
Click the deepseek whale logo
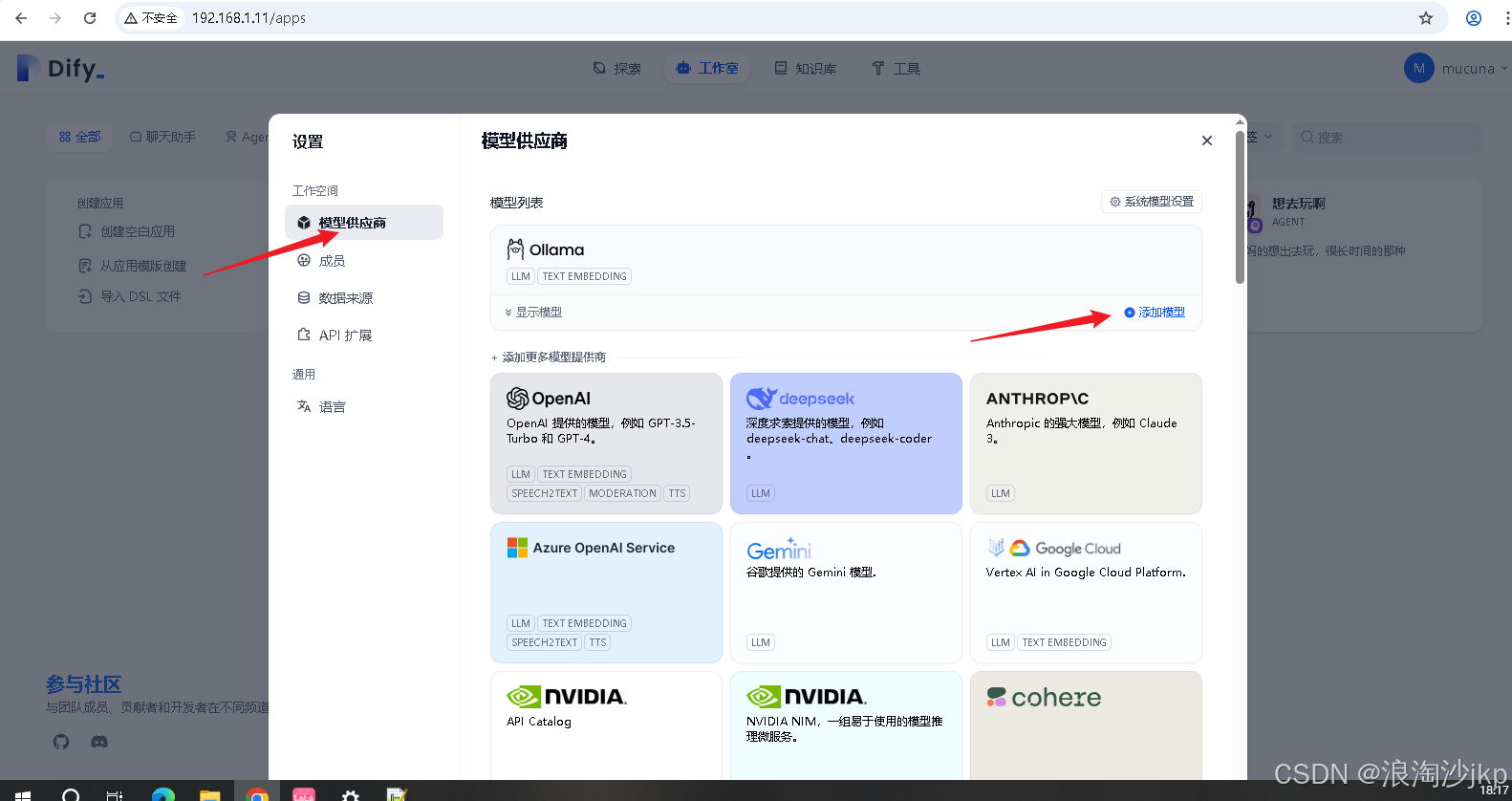[761, 399]
